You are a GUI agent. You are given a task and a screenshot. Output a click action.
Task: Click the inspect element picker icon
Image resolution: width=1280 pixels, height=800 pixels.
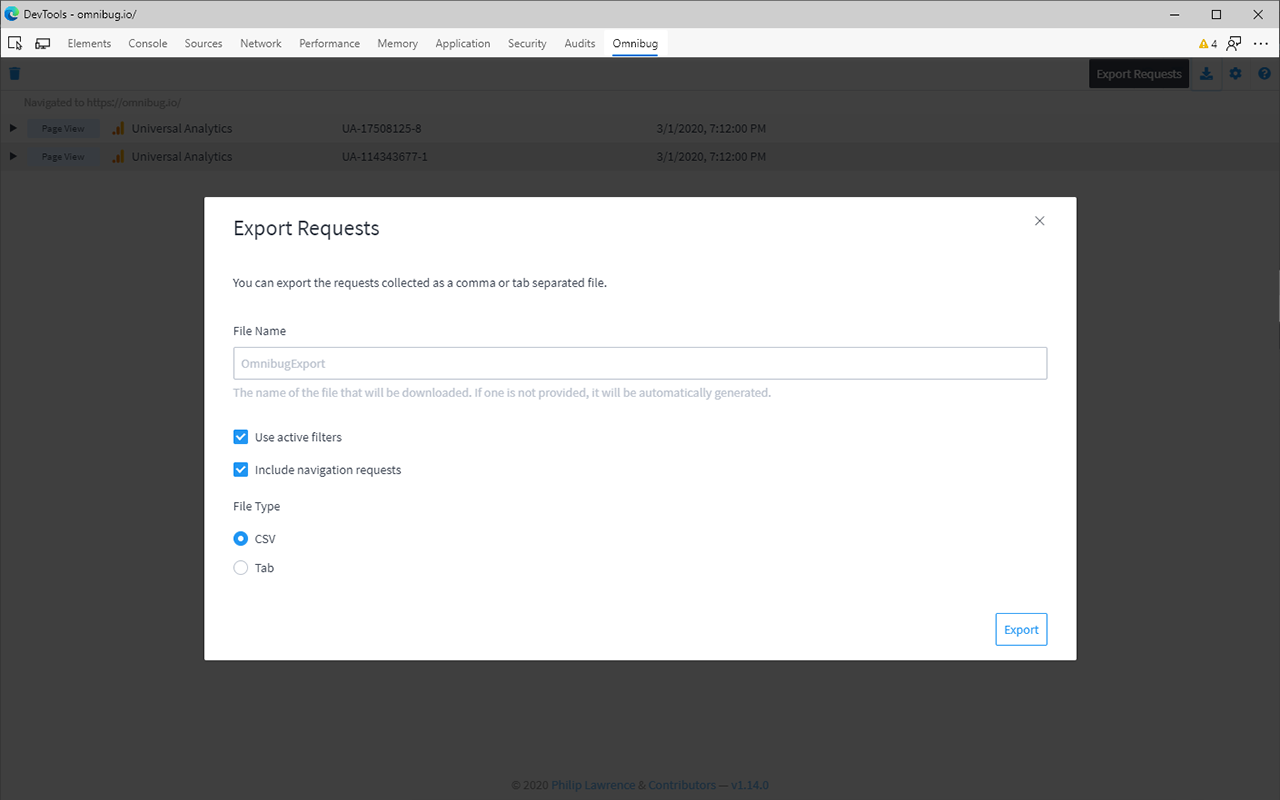click(x=15, y=43)
